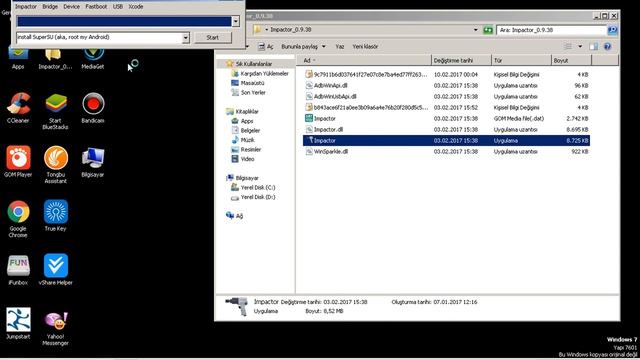Select Karşıdan Yüklemeler in sidebar
Image resolution: width=640 pixels, height=360 pixels.
(264, 73)
